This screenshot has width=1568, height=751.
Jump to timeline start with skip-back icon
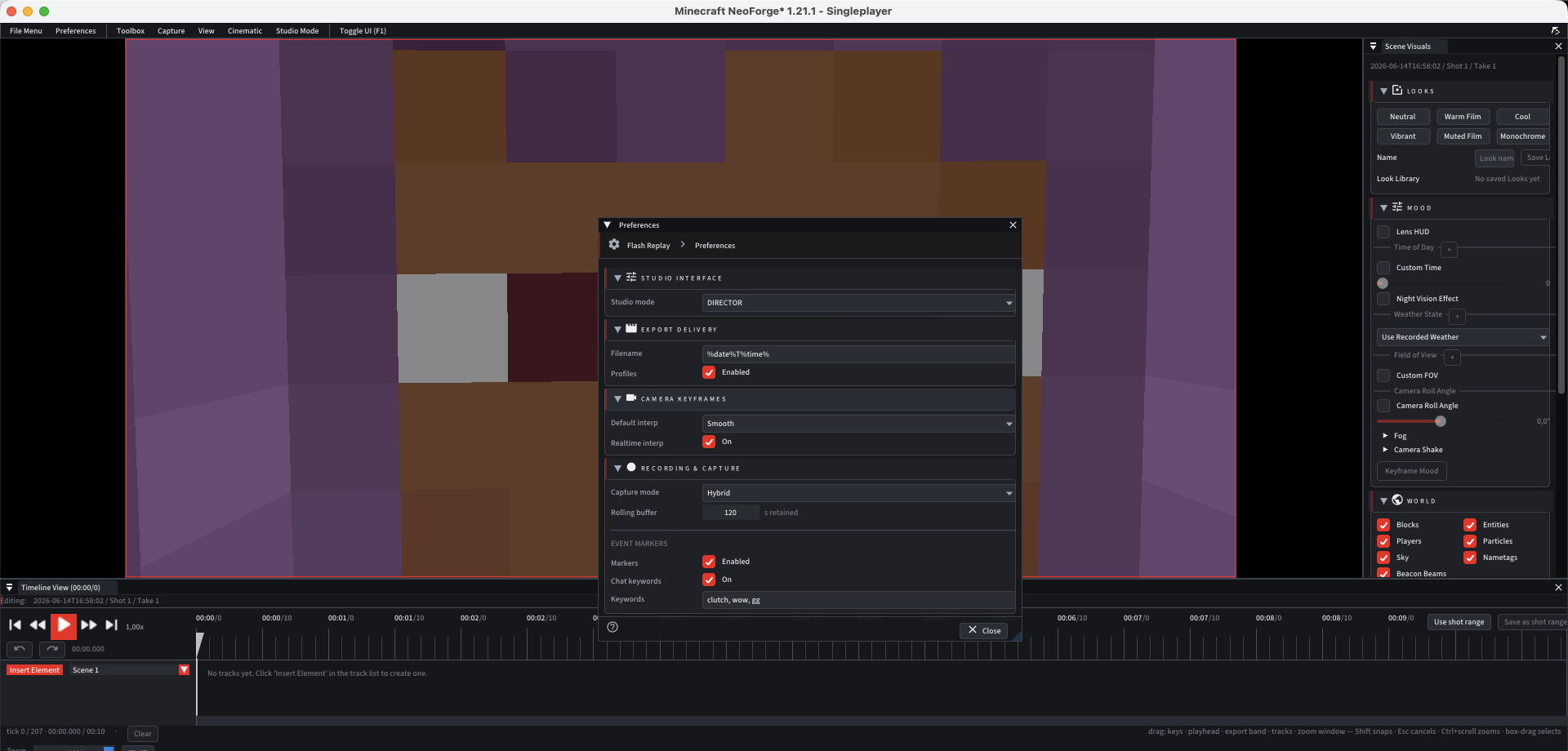[15, 625]
